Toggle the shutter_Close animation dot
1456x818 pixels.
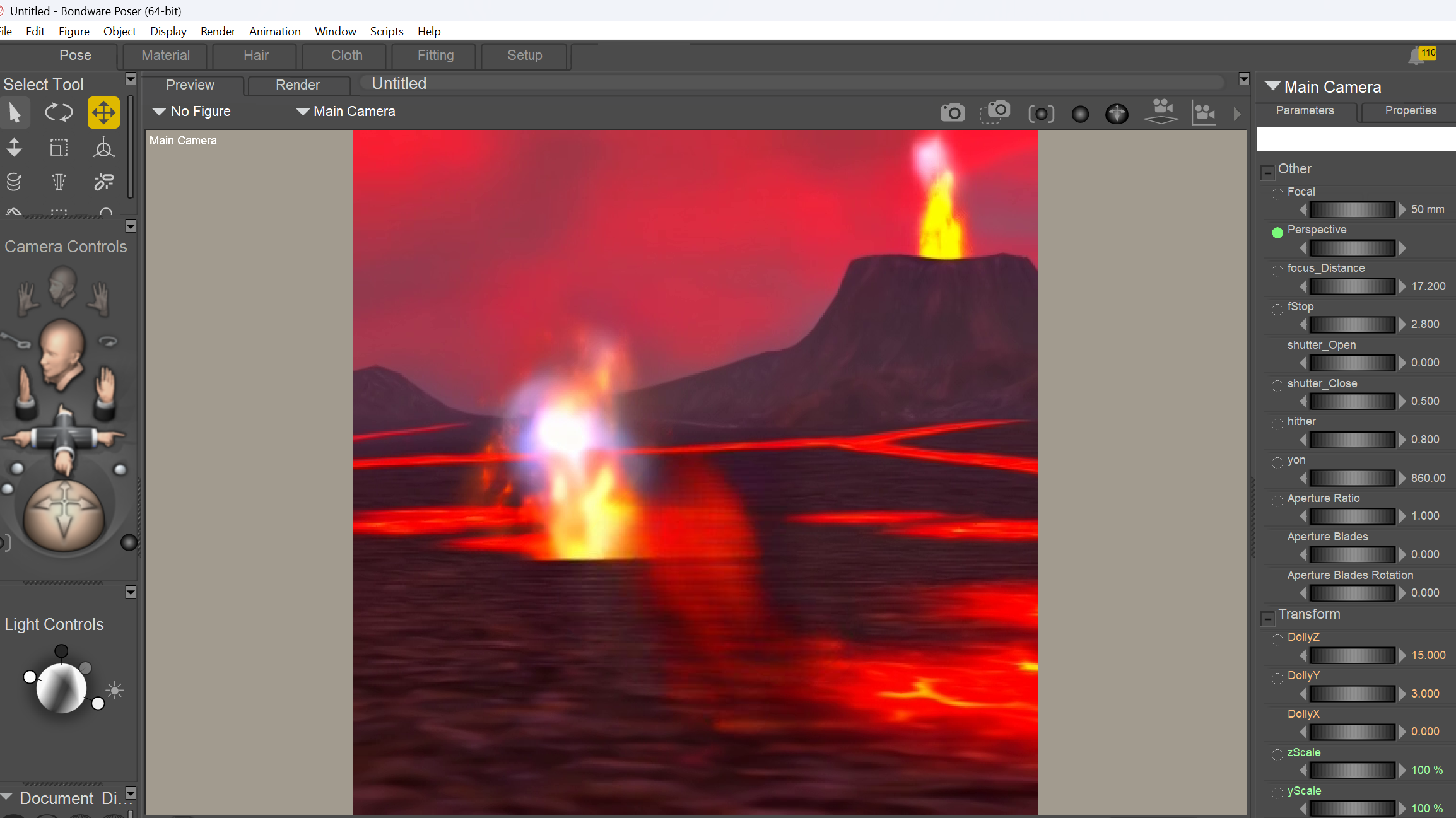(x=1277, y=386)
